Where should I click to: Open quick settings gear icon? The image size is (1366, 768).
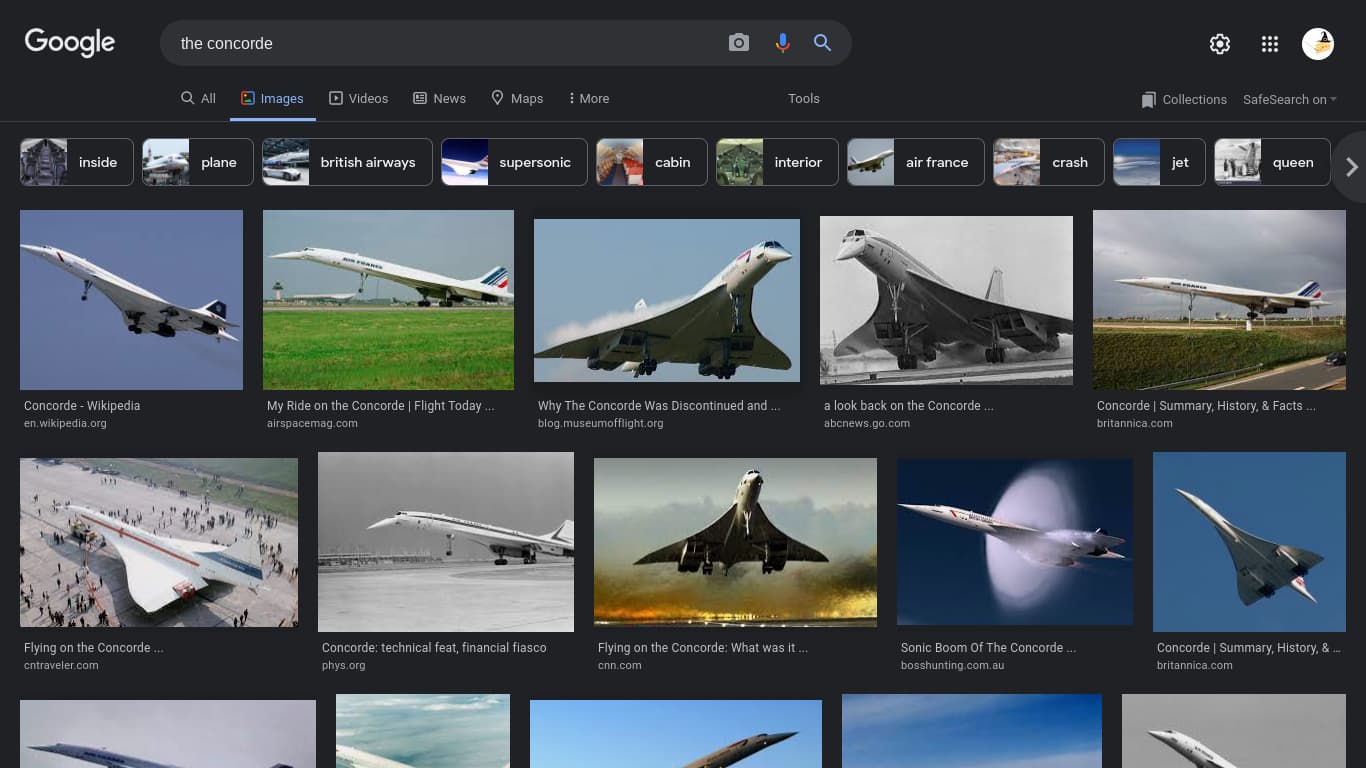tap(1219, 44)
